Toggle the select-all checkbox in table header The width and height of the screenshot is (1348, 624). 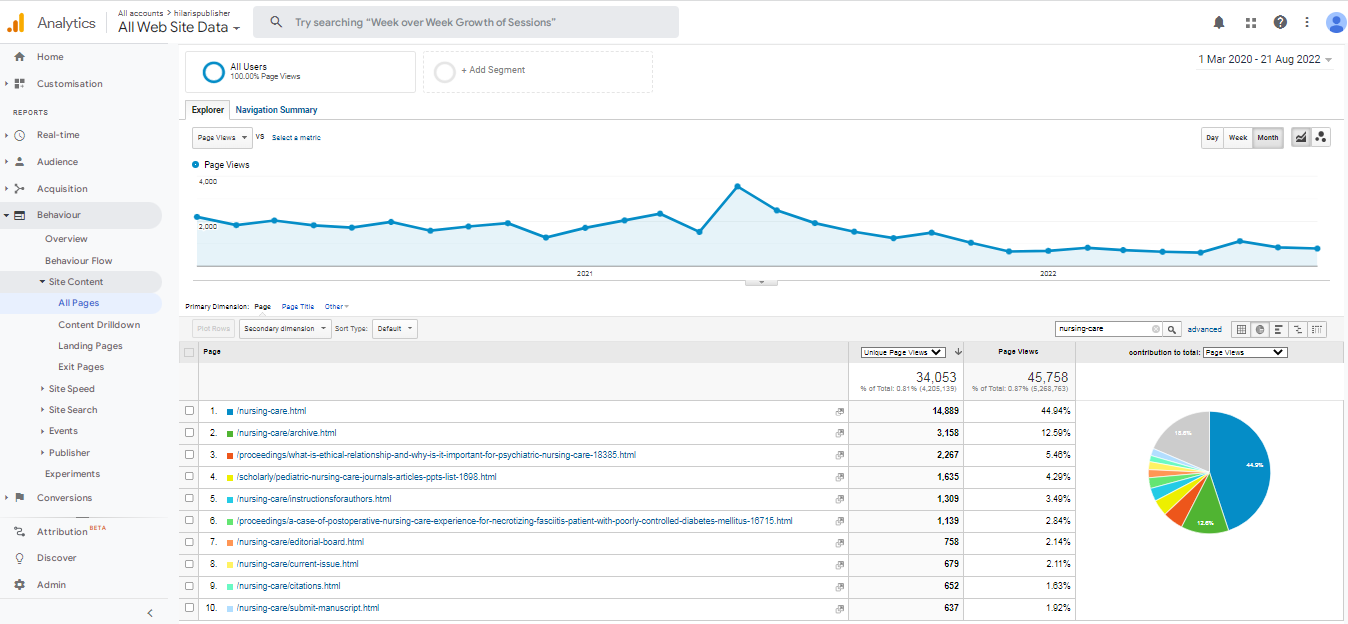point(189,352)
